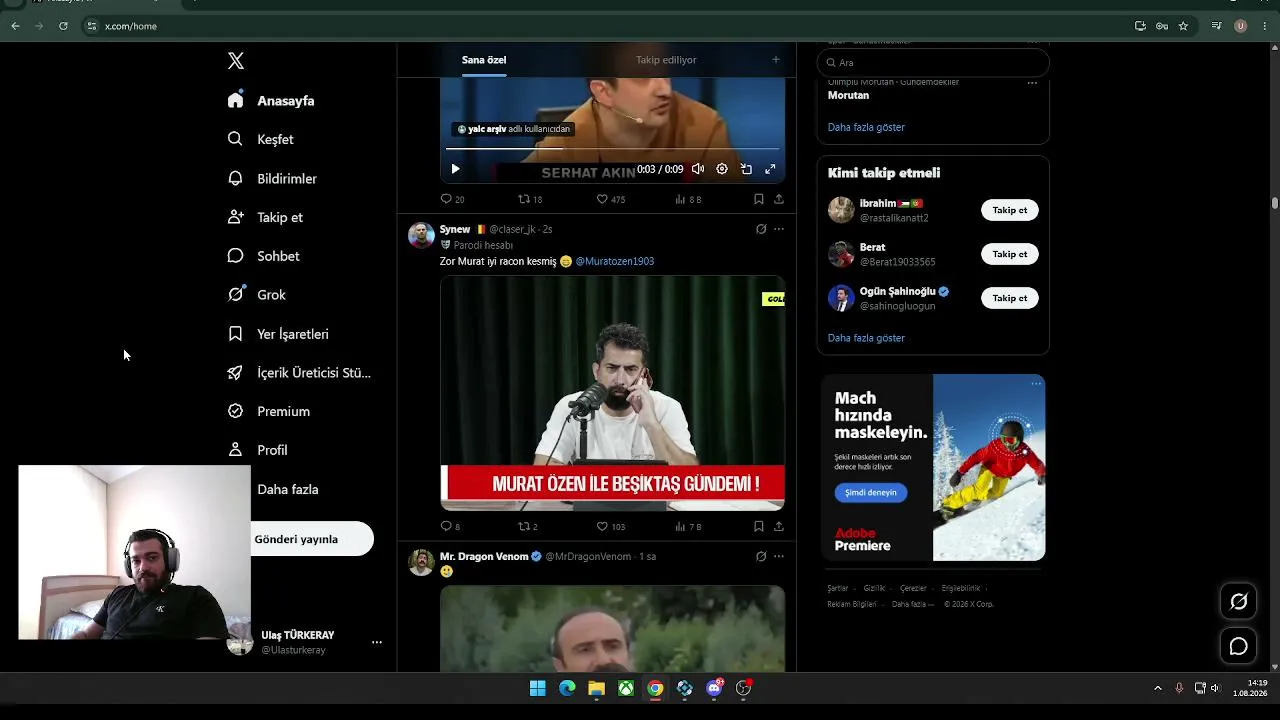Screen dimensions: 1280x720
Task: Launch Grok from the sidebar
Action: tap(256, 295)
